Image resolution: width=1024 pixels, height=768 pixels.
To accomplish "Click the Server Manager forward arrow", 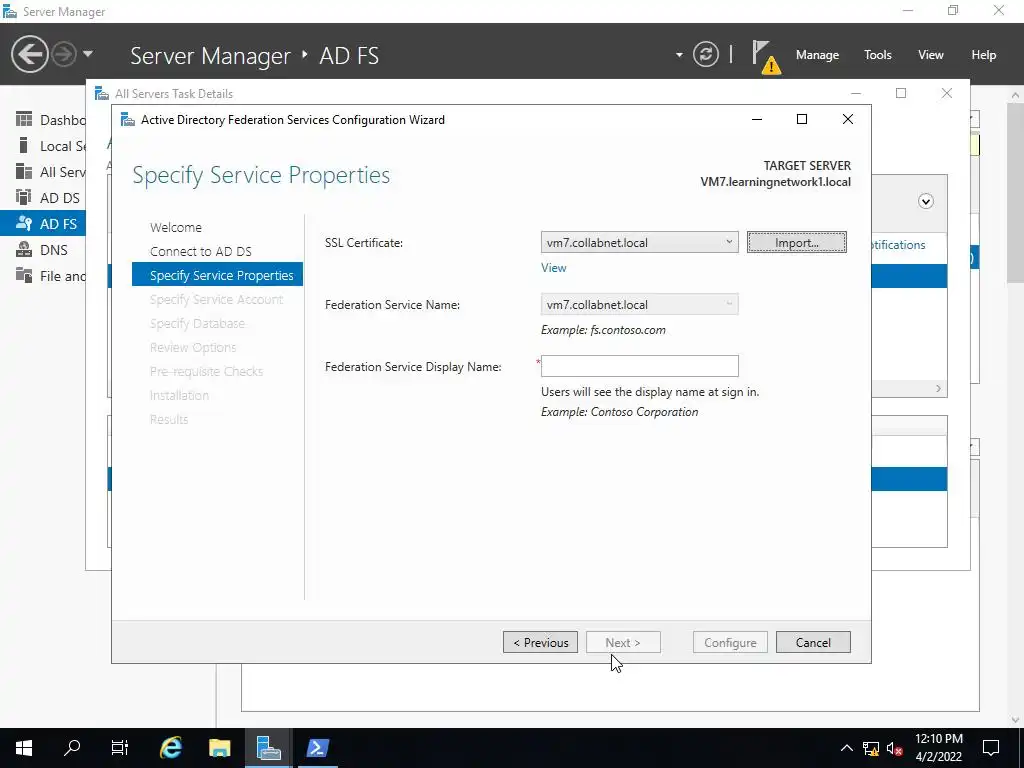I will pyautogui.click(x=64, y=54).
